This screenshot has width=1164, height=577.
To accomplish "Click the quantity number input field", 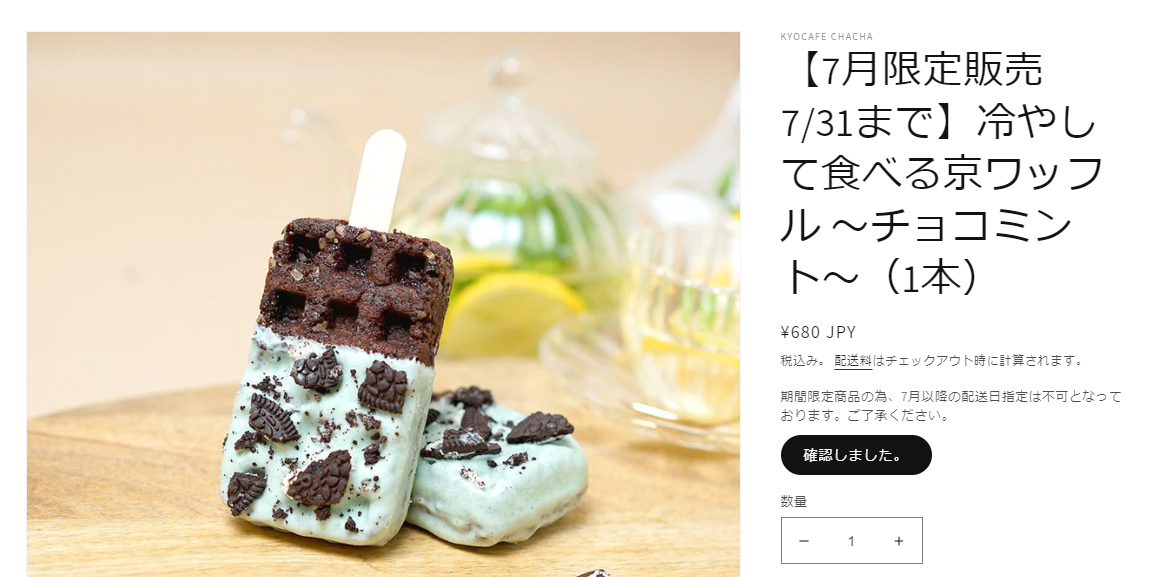I will [x=851, y=541].
